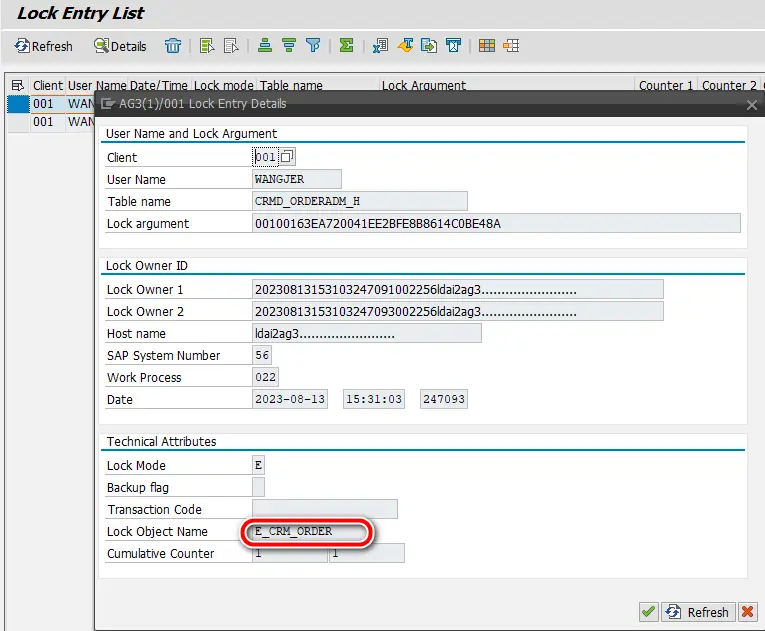Click the table select-all icon left of Client header
The height and width of the screenshot is (631, 765).
pyautogui.click(x=18, y=85)
